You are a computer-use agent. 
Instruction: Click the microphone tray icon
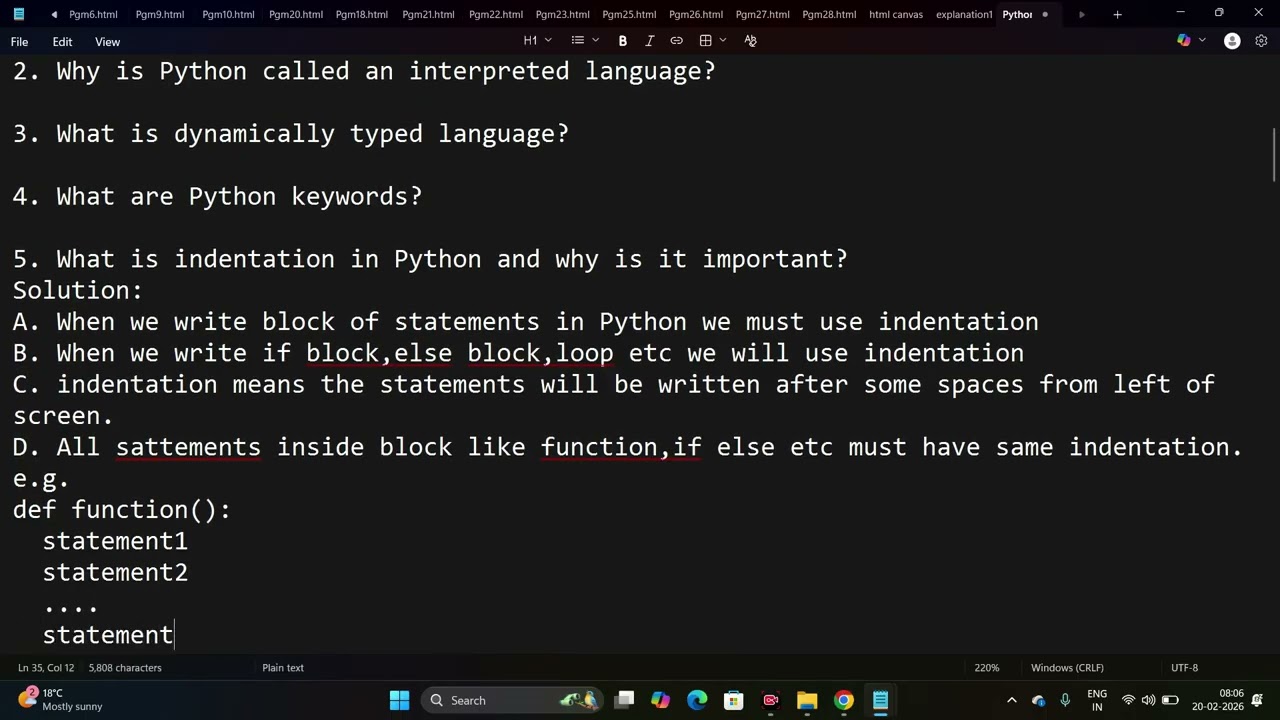click(1065, 700)
